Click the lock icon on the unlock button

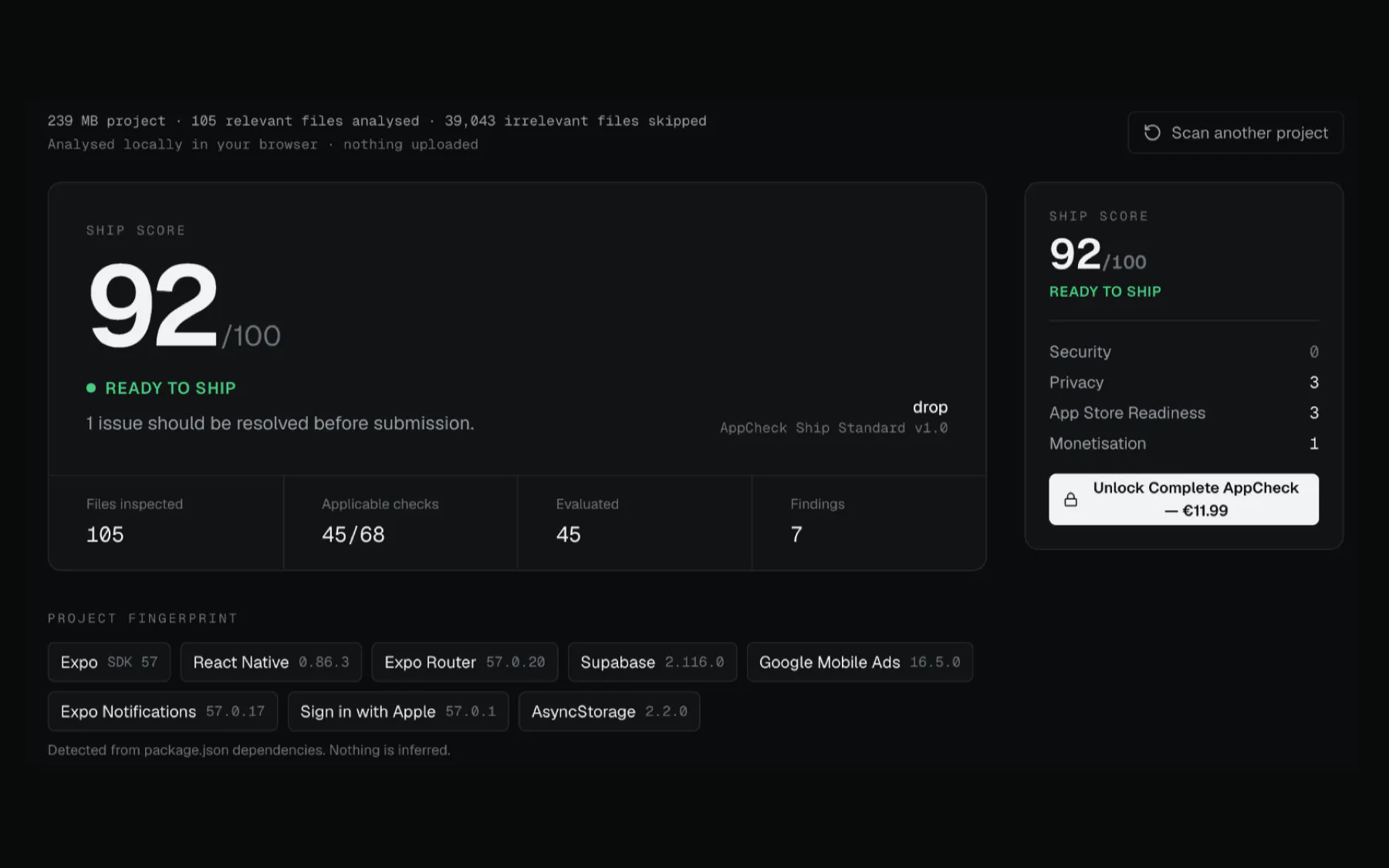(x=1071, y=499)
